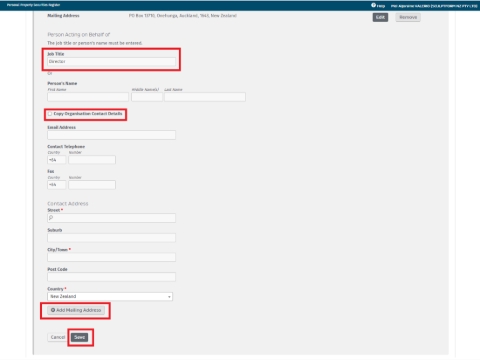The image size is (480, 360).
Task: Click the Fax number field
Action: pyautogui.click(x=92, y=185)
